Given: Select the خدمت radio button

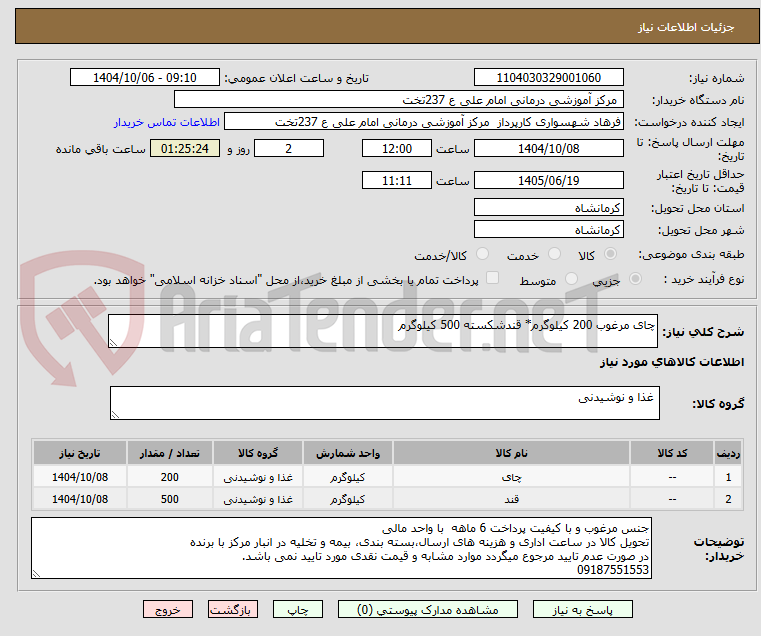Looking at the screenshot, I should point(554,254).
